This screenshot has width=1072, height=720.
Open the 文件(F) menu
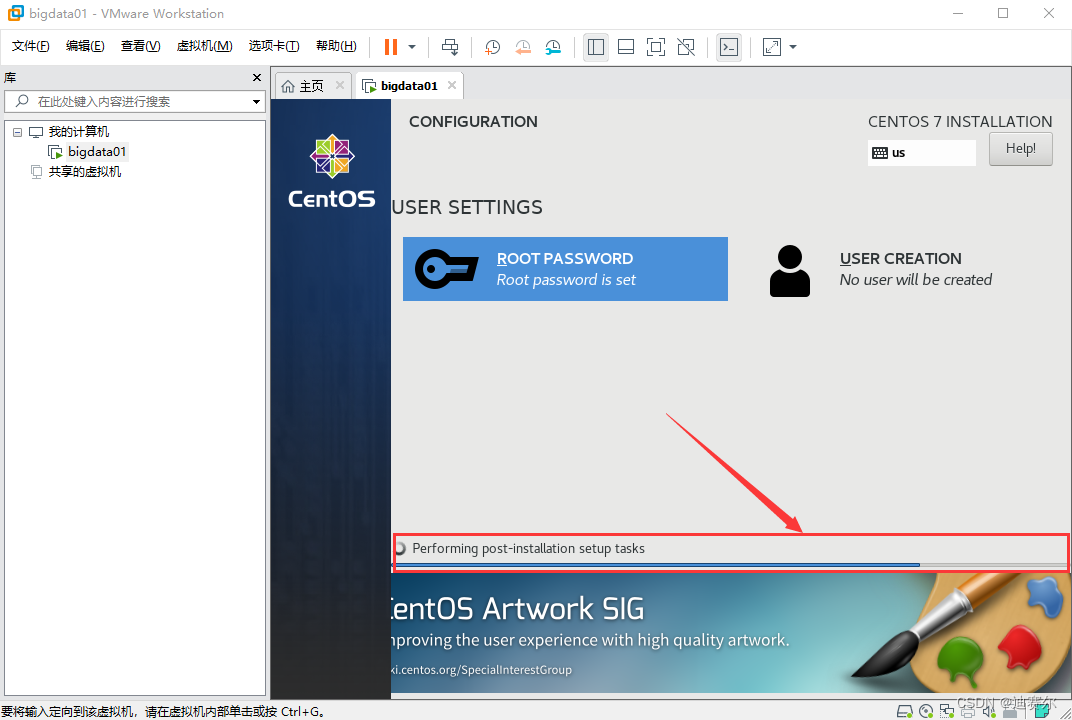30,46
